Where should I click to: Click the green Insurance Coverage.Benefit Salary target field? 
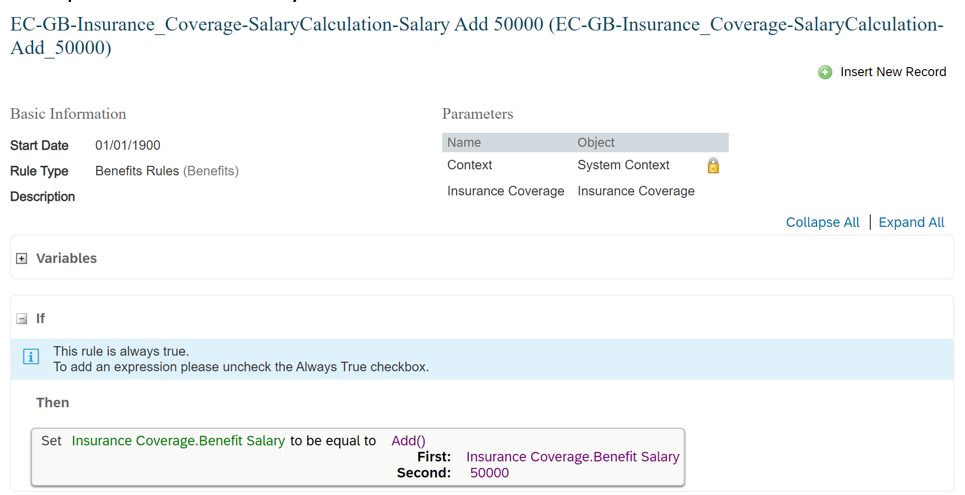click(x=178, y=441)
